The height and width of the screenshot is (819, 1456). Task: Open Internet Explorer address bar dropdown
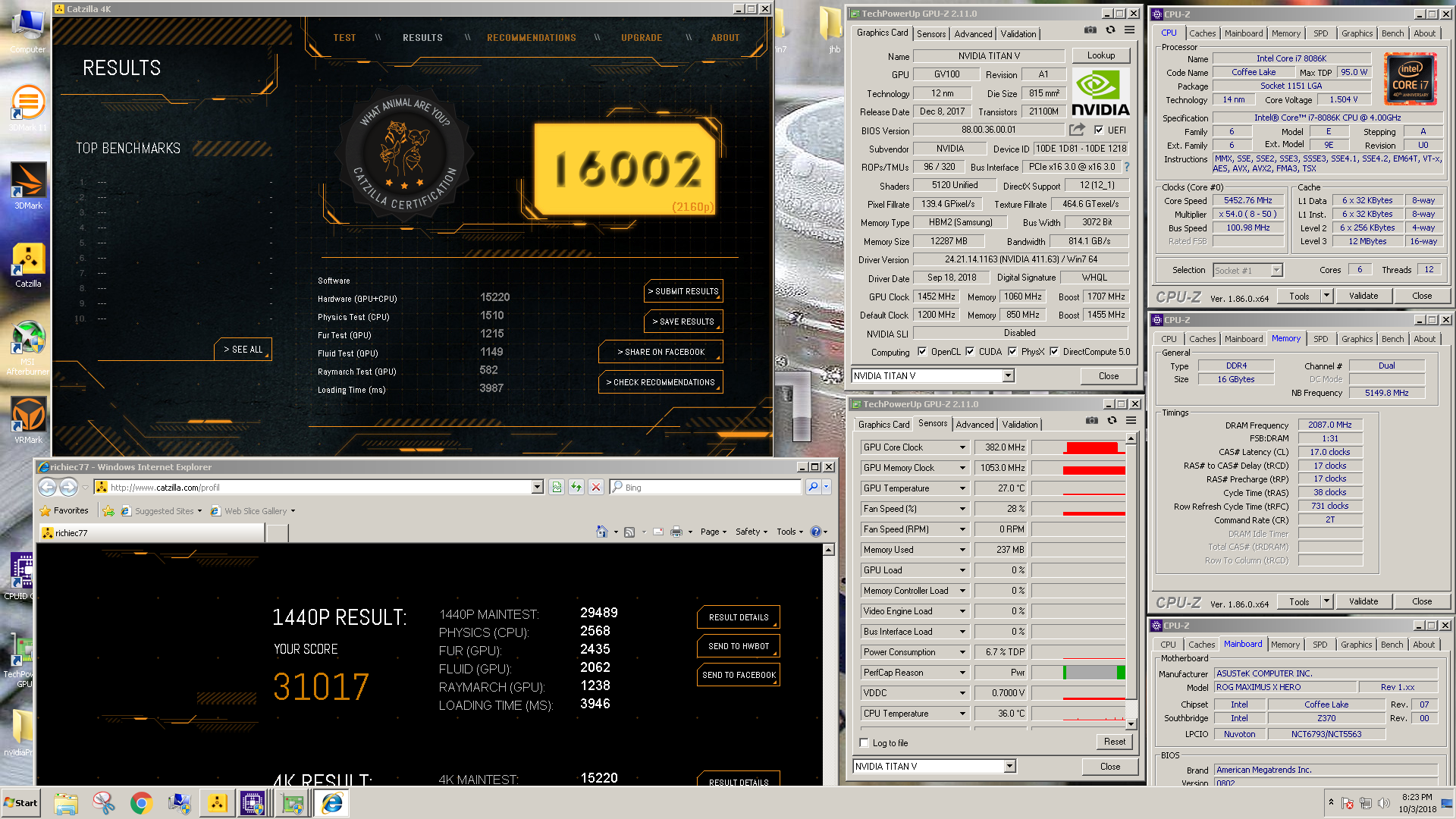coord(538,487)
